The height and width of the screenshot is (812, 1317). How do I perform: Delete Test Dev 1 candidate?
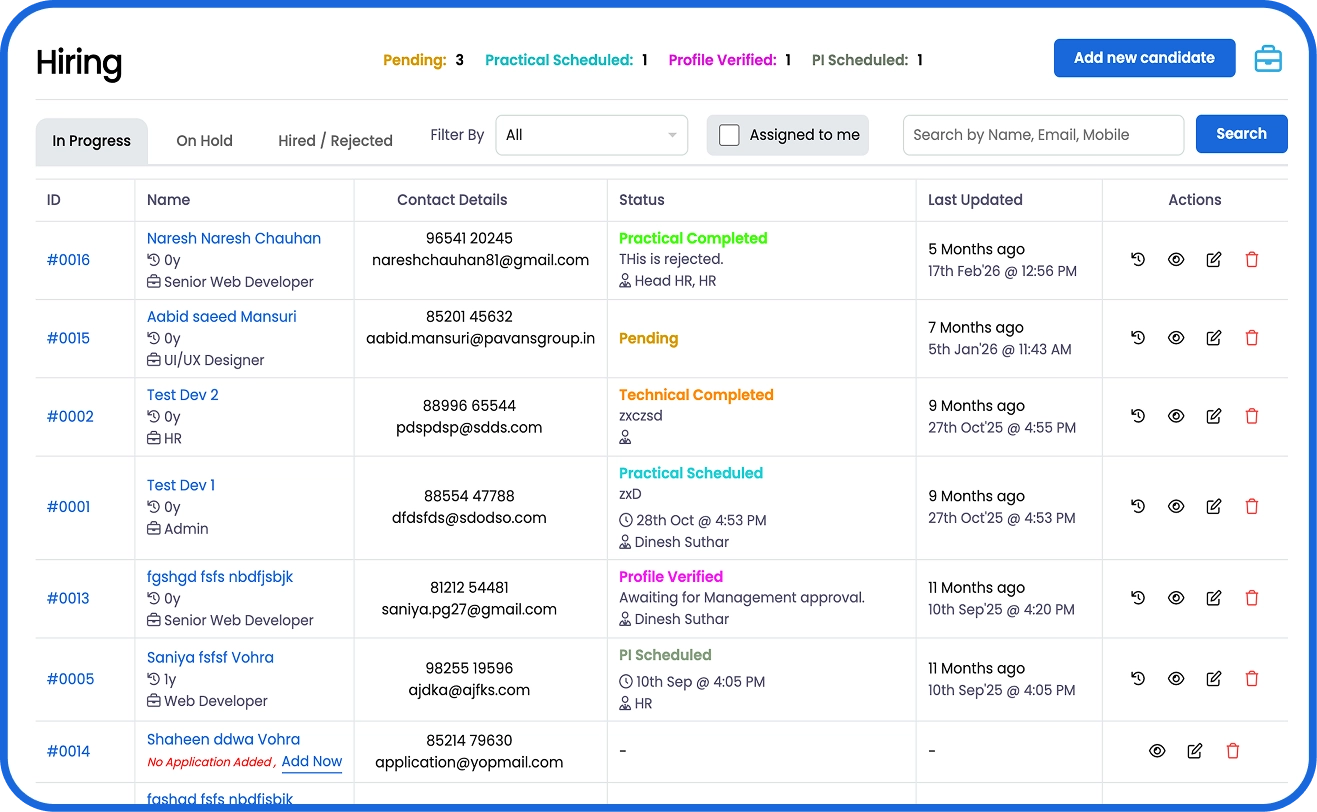point(1252,507)
